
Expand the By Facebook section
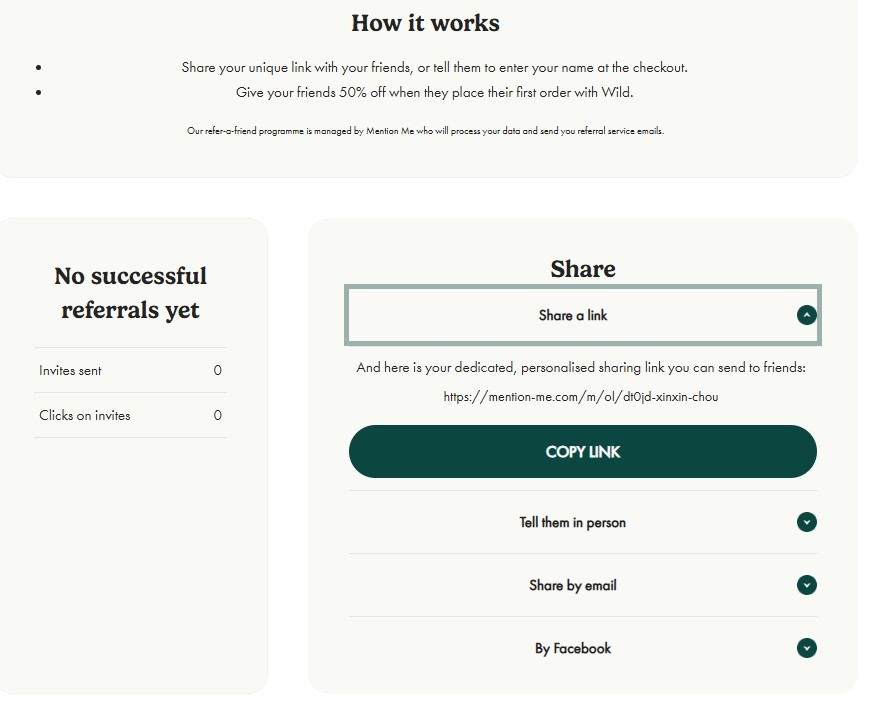pos(582,648)
